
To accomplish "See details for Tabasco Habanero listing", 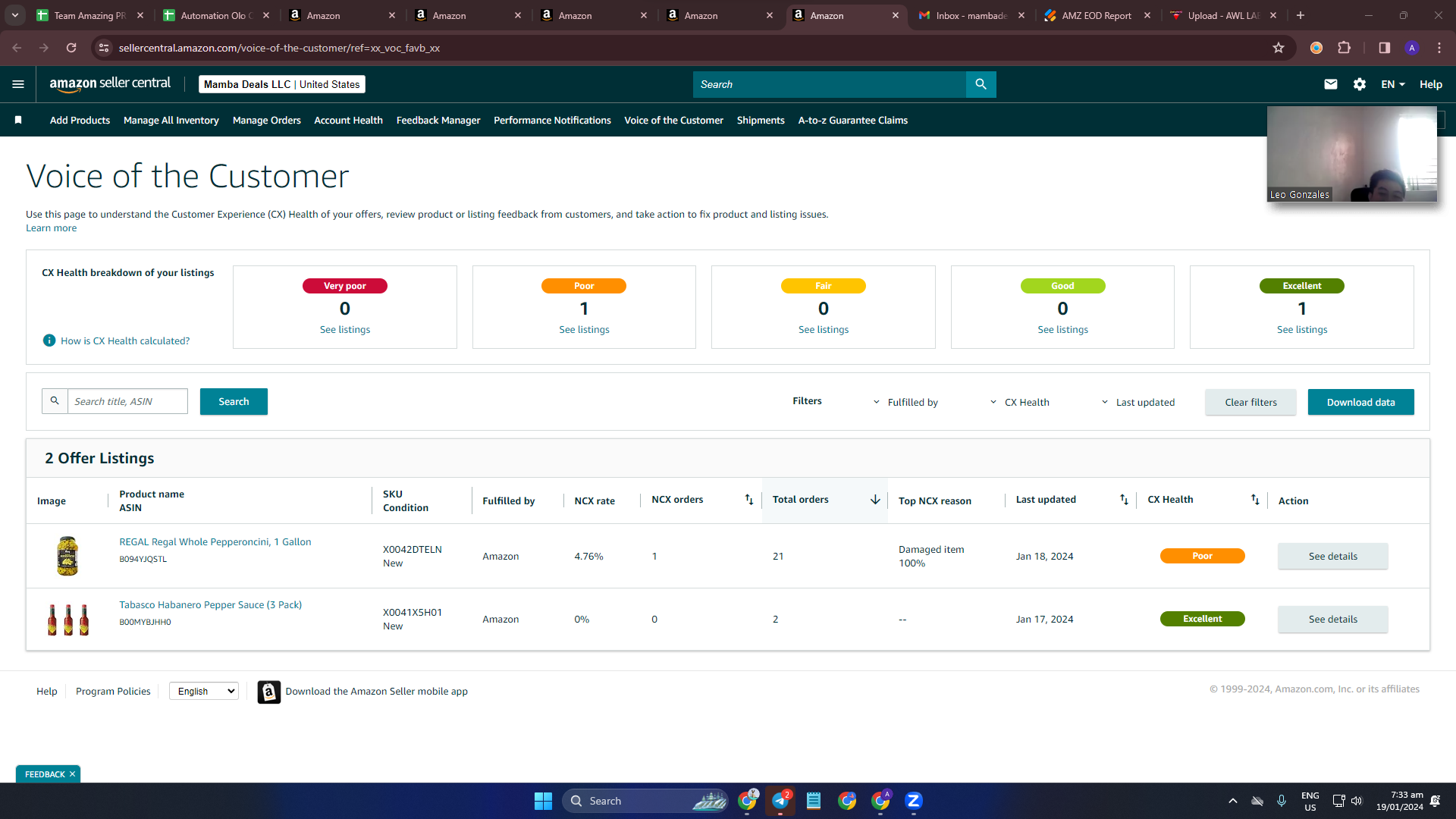I will point(1333,619).
